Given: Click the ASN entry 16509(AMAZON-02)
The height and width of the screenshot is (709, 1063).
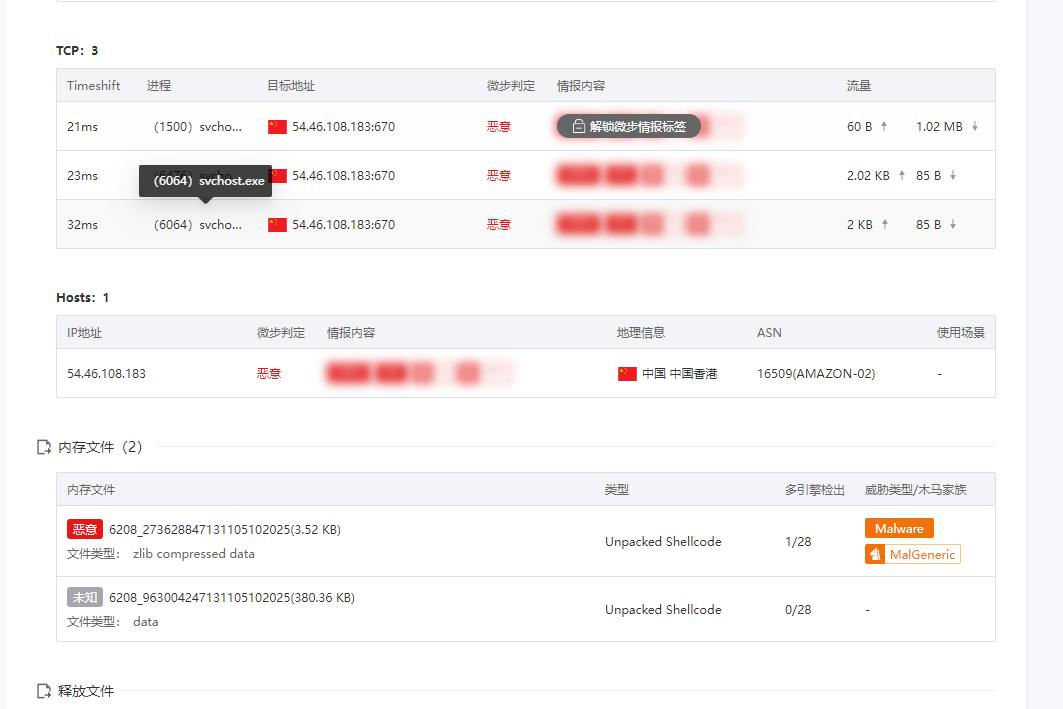Looking at the screenshot, I should (x=816, y=374).
